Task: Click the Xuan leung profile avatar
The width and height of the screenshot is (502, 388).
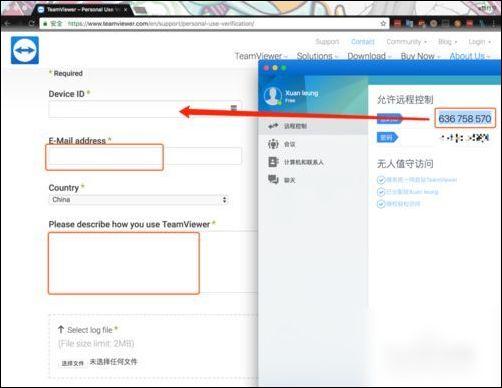Action: [273, 96]
